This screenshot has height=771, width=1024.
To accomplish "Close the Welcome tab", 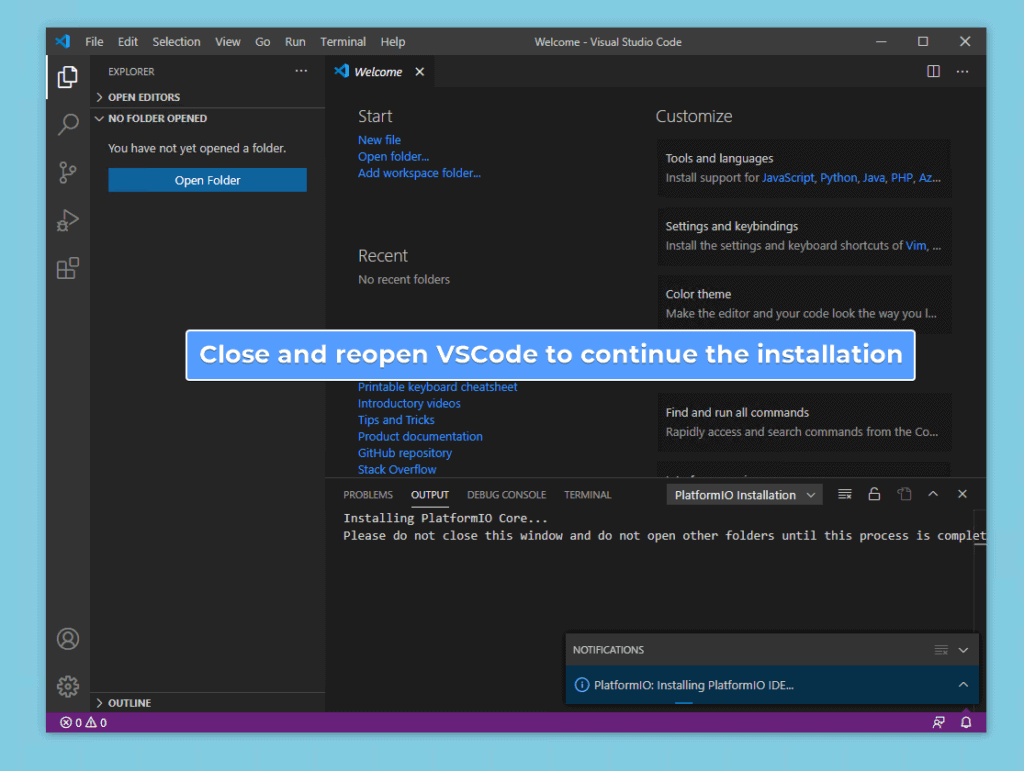I will coord(420,72).
